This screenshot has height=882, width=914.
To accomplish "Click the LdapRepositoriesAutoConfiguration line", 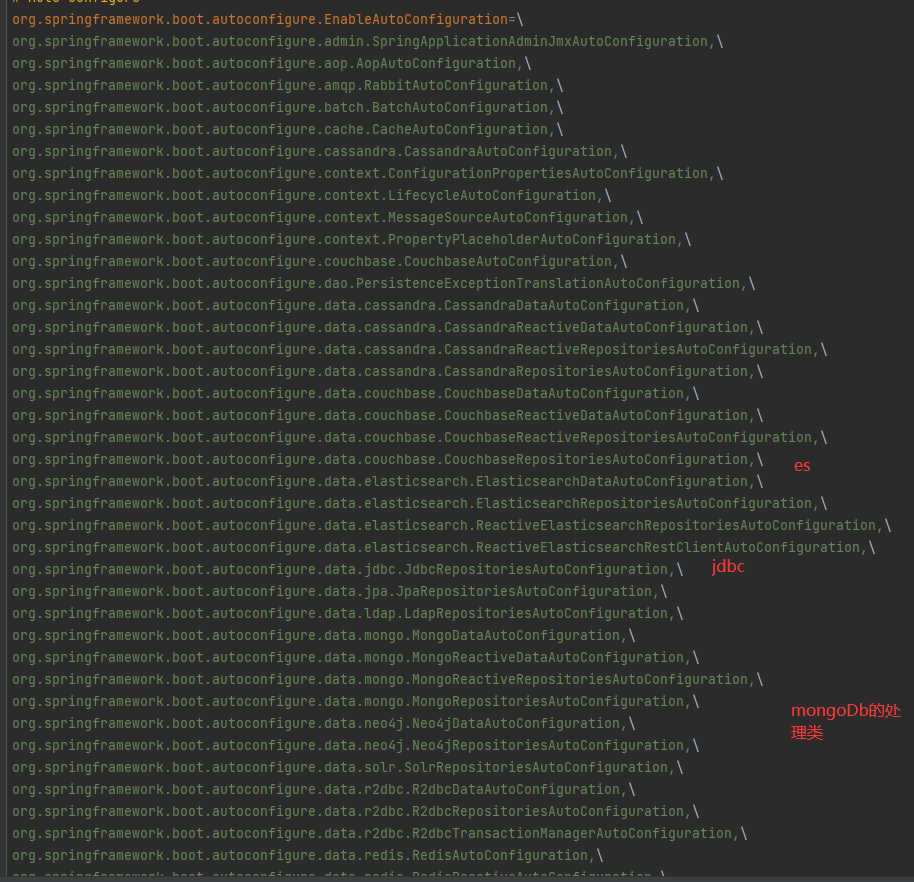I will (347, 614).
